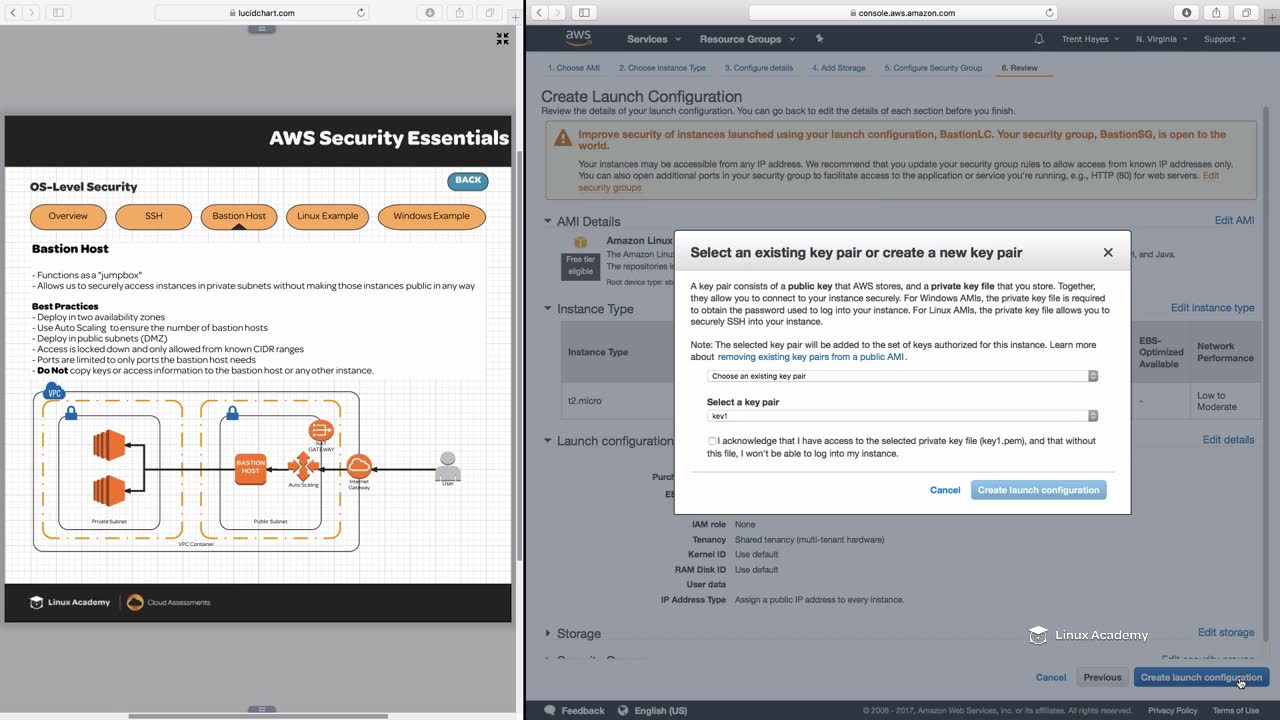Click the BACK button on the slide
This screenshot has height=720, width=1280.
point(468,181)
